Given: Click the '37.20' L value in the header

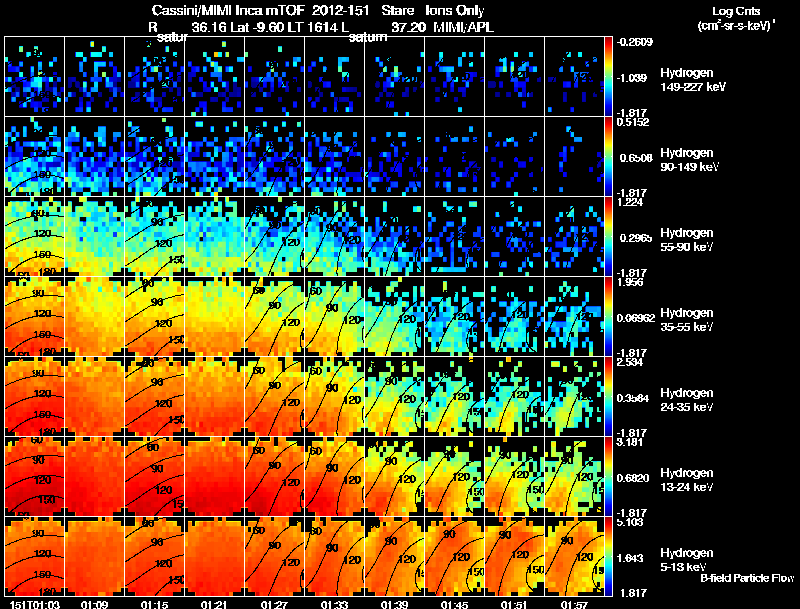Looking at the screenshot, I should tap(408, 27).
